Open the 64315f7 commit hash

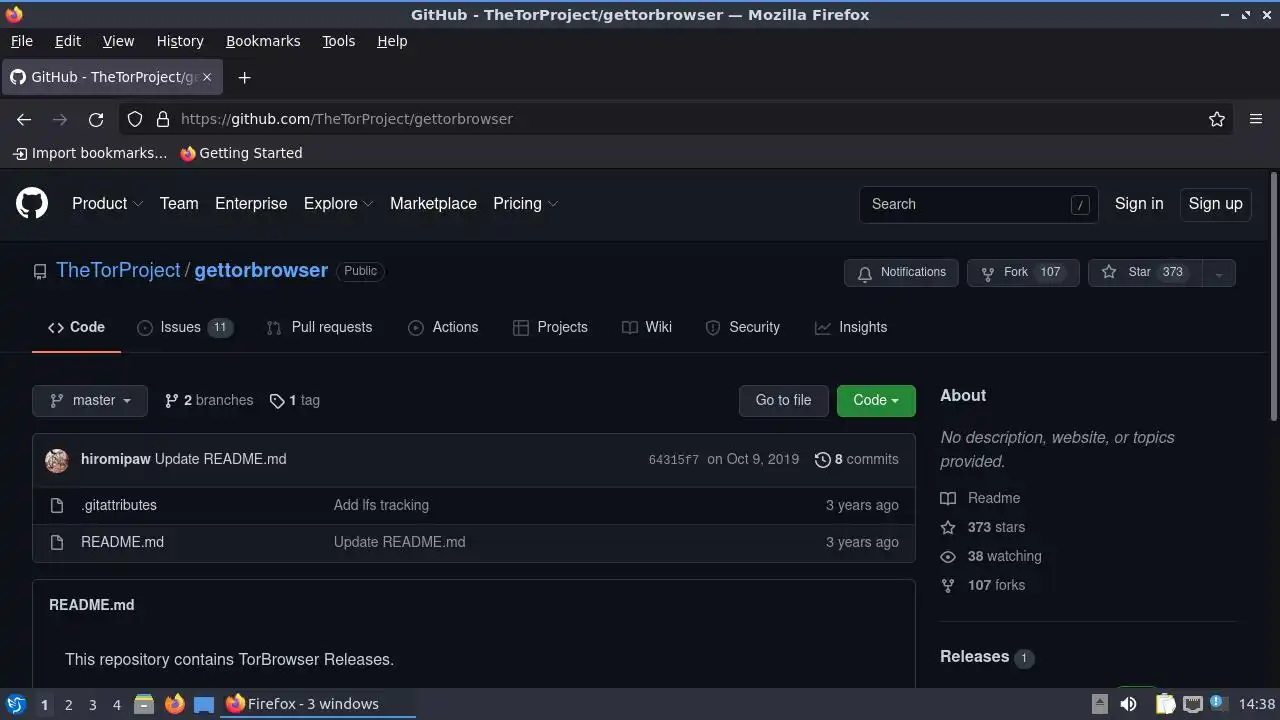[x=673, y=460]
